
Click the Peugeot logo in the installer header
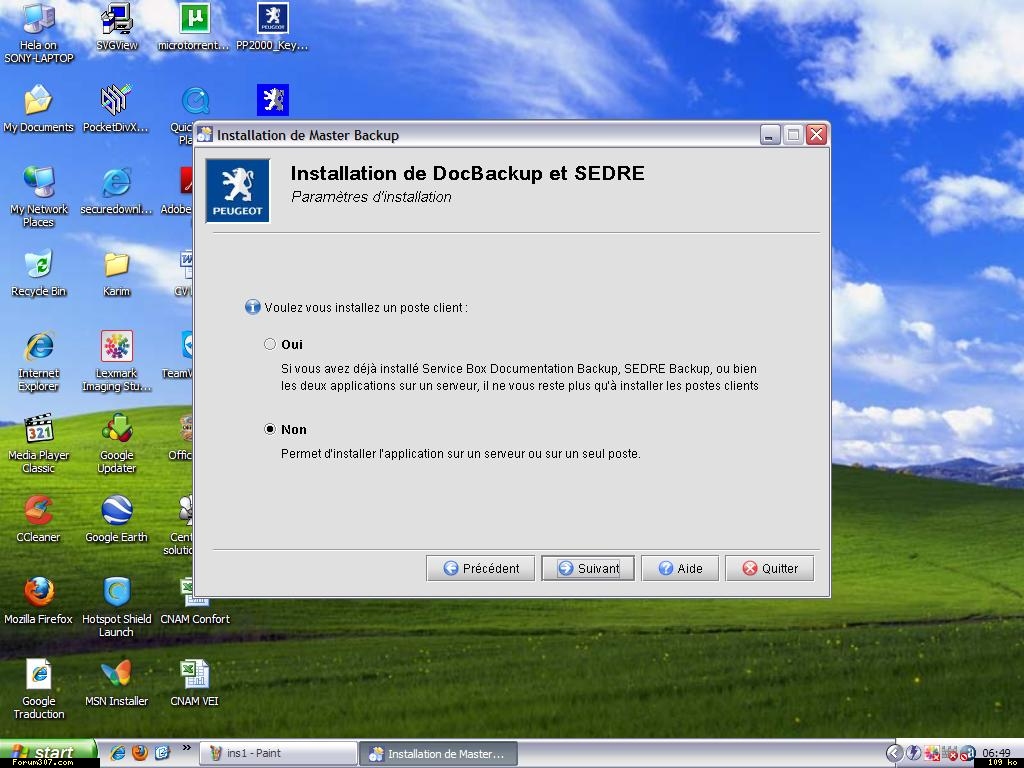[238, 191]
